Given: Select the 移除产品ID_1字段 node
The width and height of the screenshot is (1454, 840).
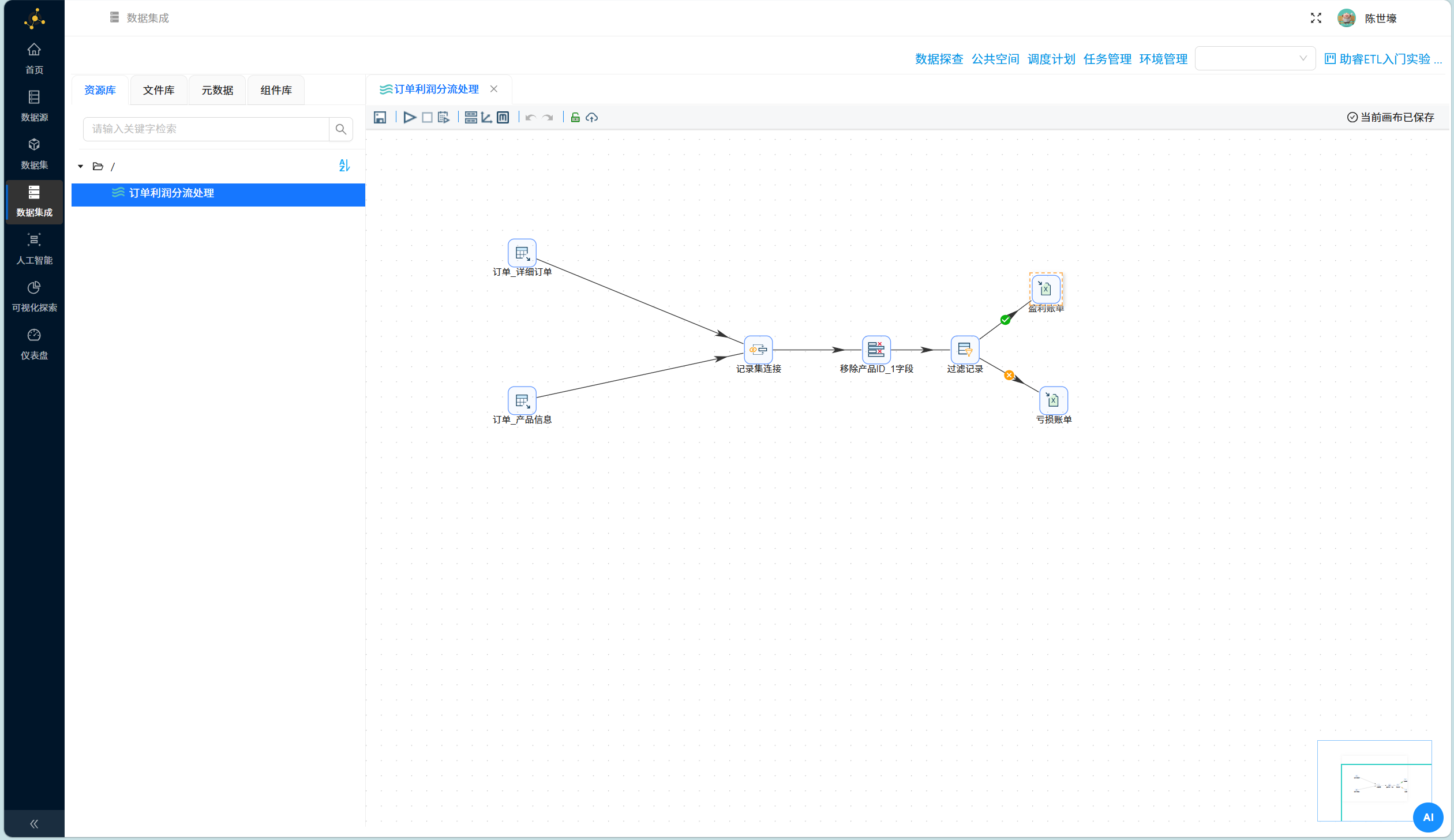Looking at the screenshot, I should click(876, 350).
